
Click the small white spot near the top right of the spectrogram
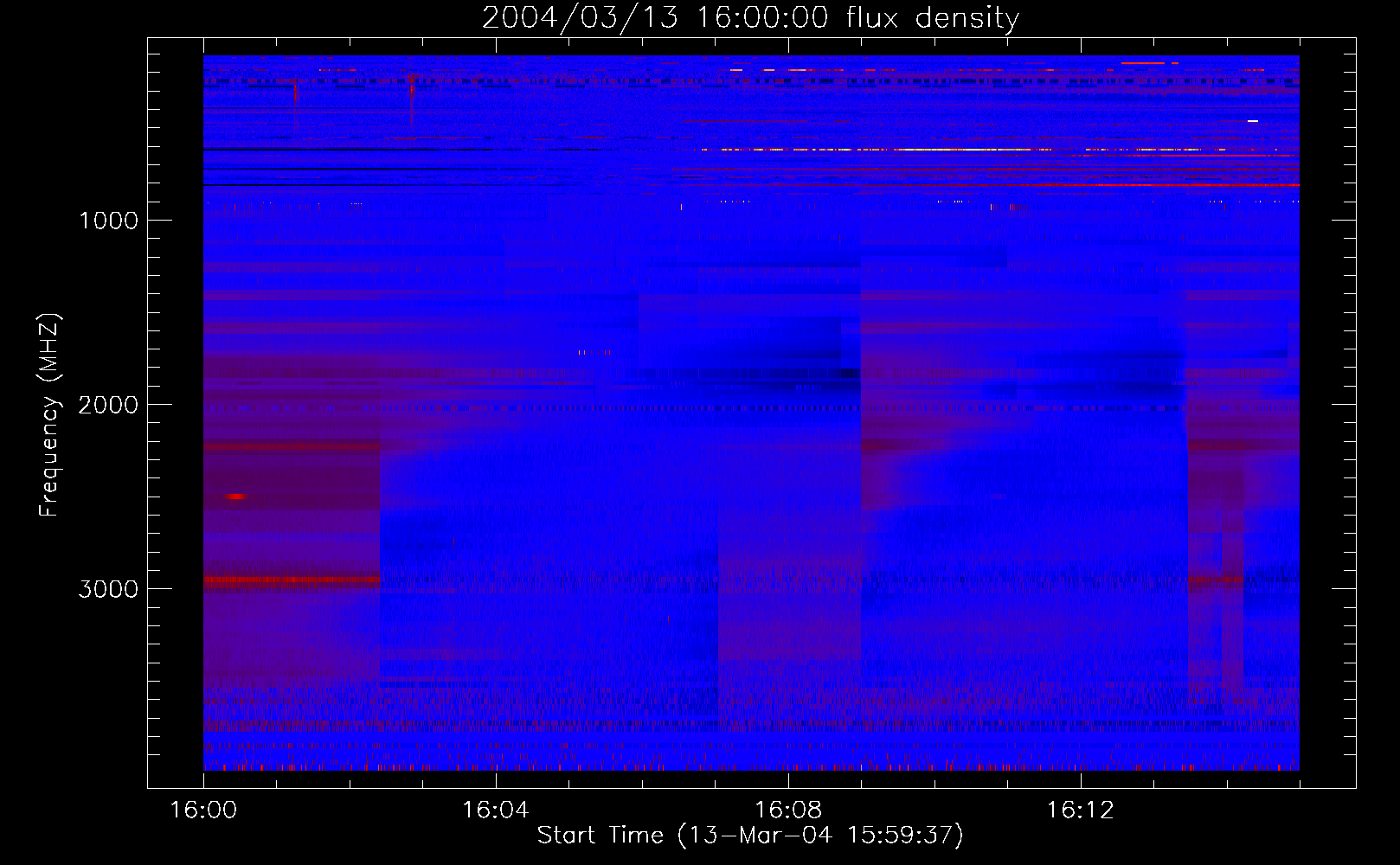coord(1253,121)
